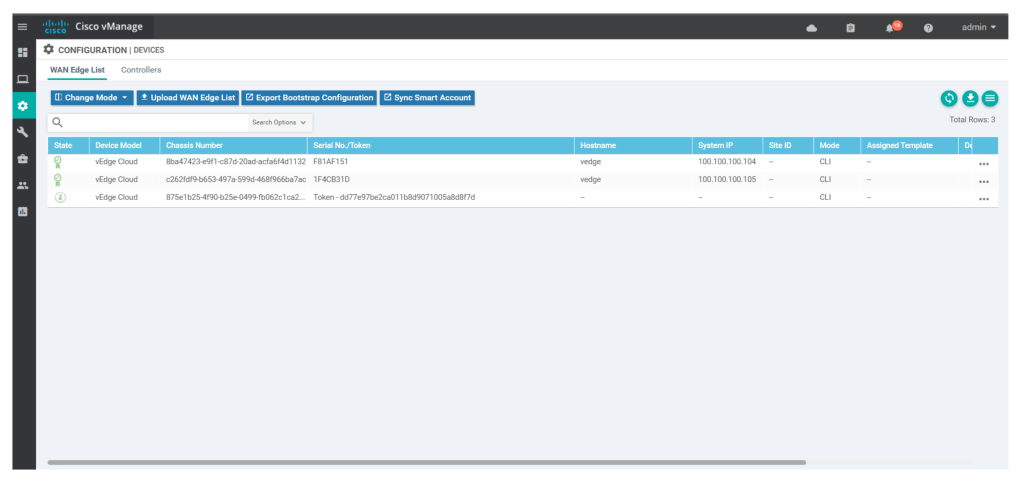Open the hamburger navigation menu
The width and height of the screenshot is (1024, 483).
(x=22, y=27)
